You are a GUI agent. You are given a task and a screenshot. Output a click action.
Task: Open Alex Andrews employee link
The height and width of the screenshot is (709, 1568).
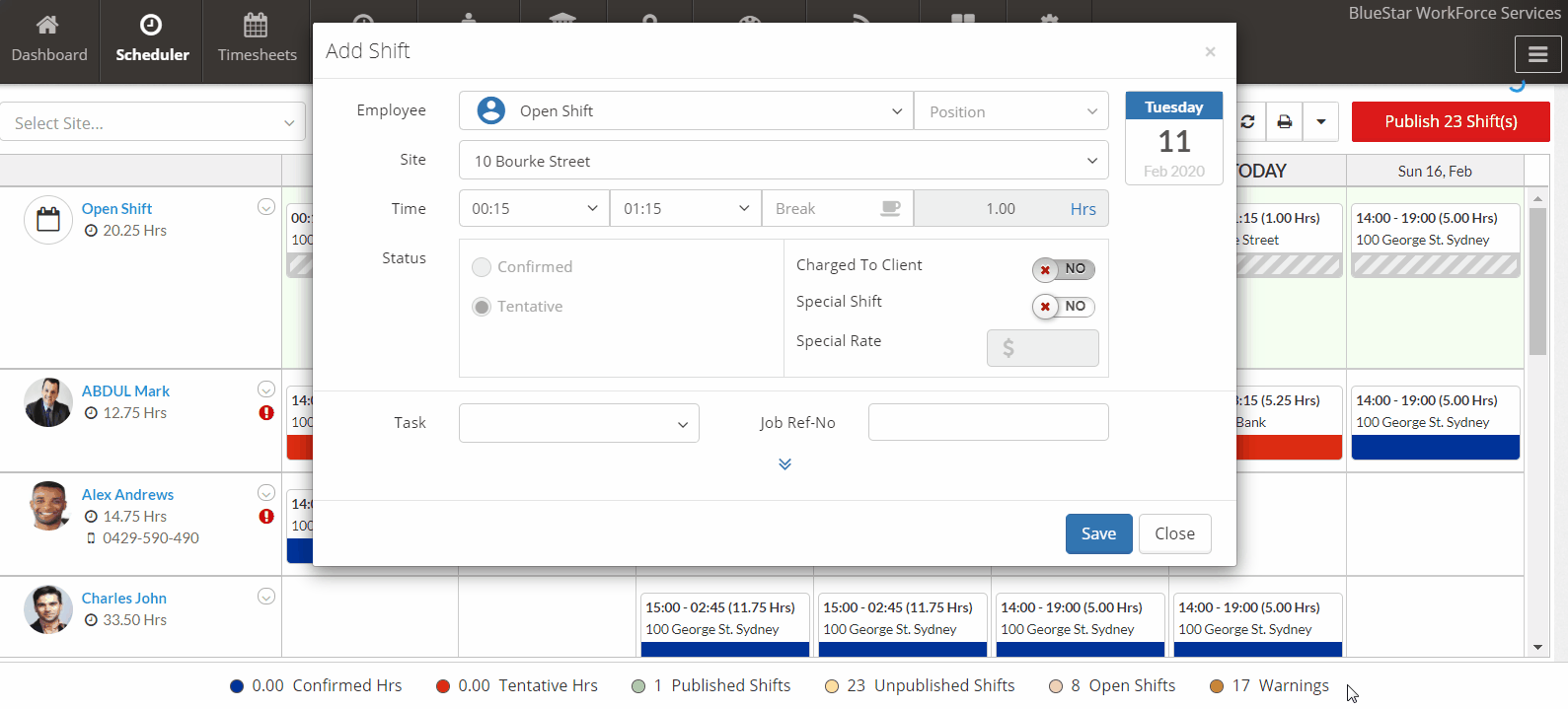[127, 494]
